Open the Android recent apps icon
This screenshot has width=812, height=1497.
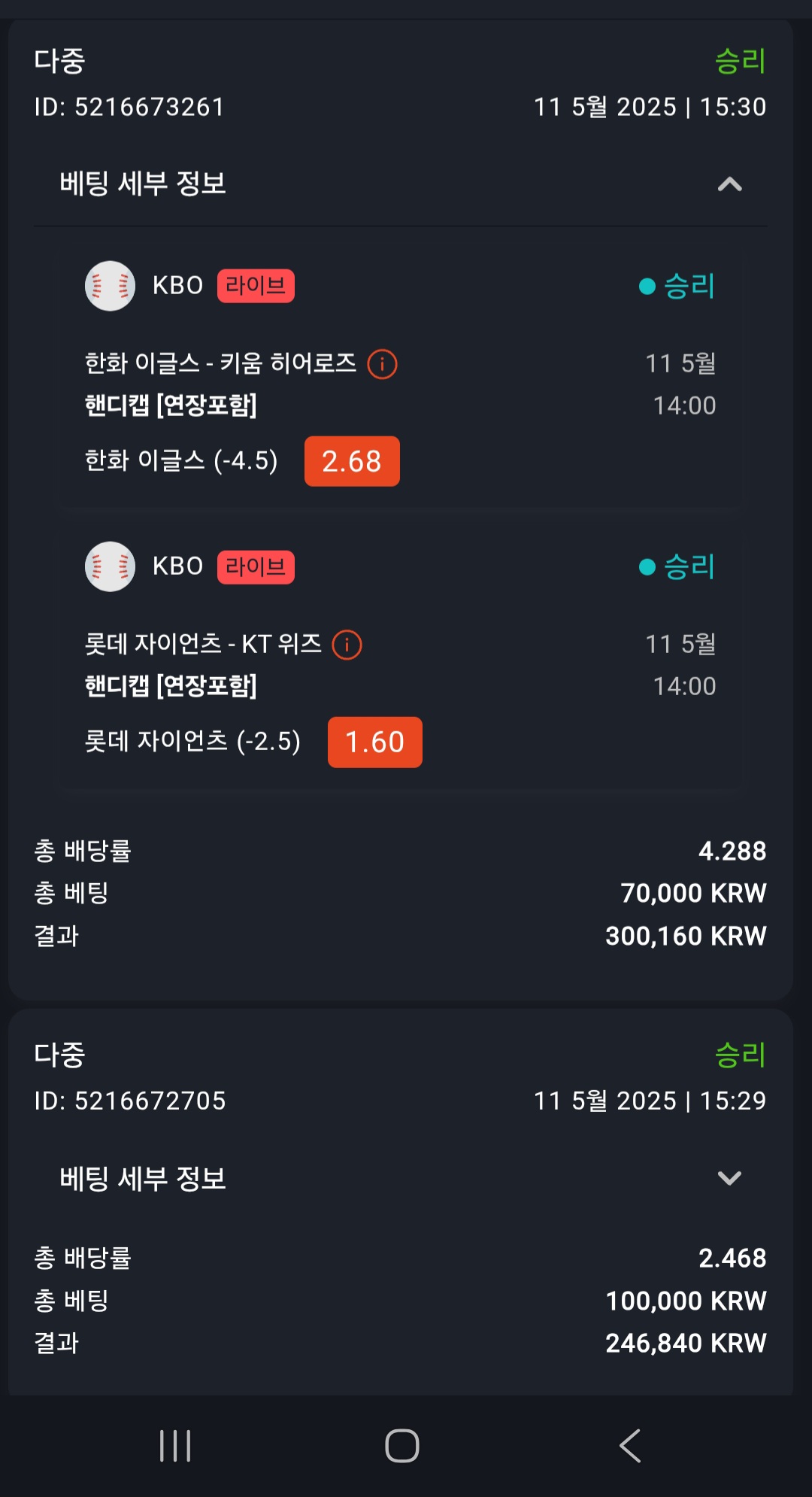pos(175,1445)
